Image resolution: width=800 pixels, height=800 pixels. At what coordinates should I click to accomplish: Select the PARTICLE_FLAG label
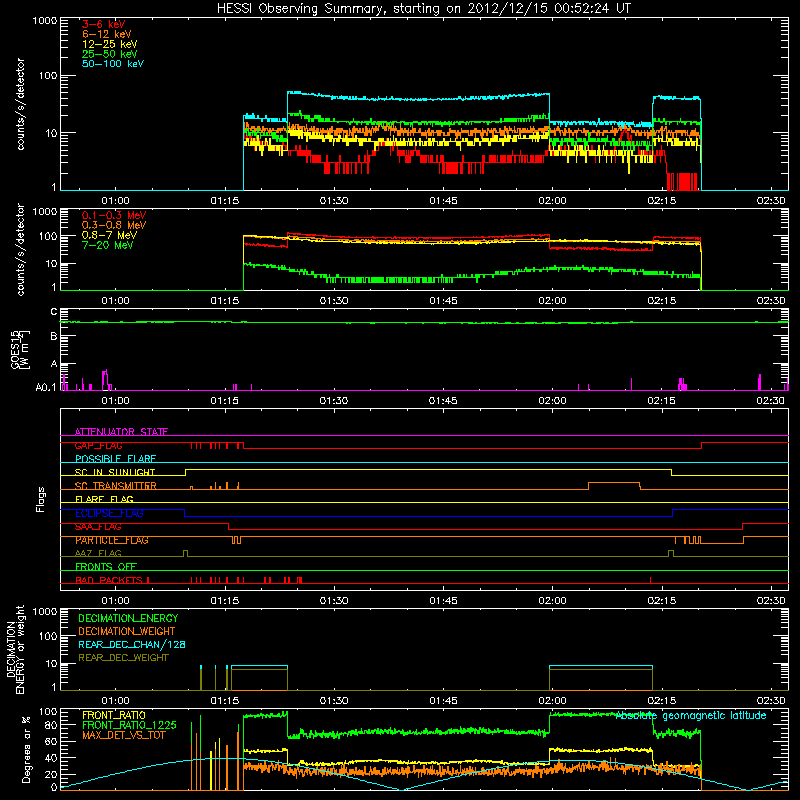pos(112,540)
